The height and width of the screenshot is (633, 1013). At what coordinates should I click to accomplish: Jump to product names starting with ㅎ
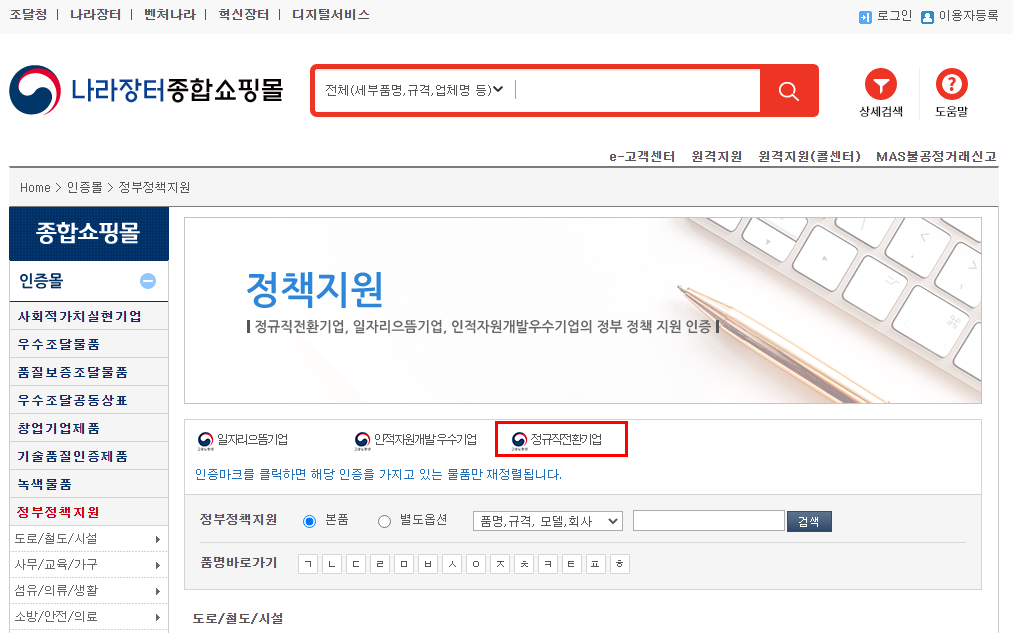[620, 564]
